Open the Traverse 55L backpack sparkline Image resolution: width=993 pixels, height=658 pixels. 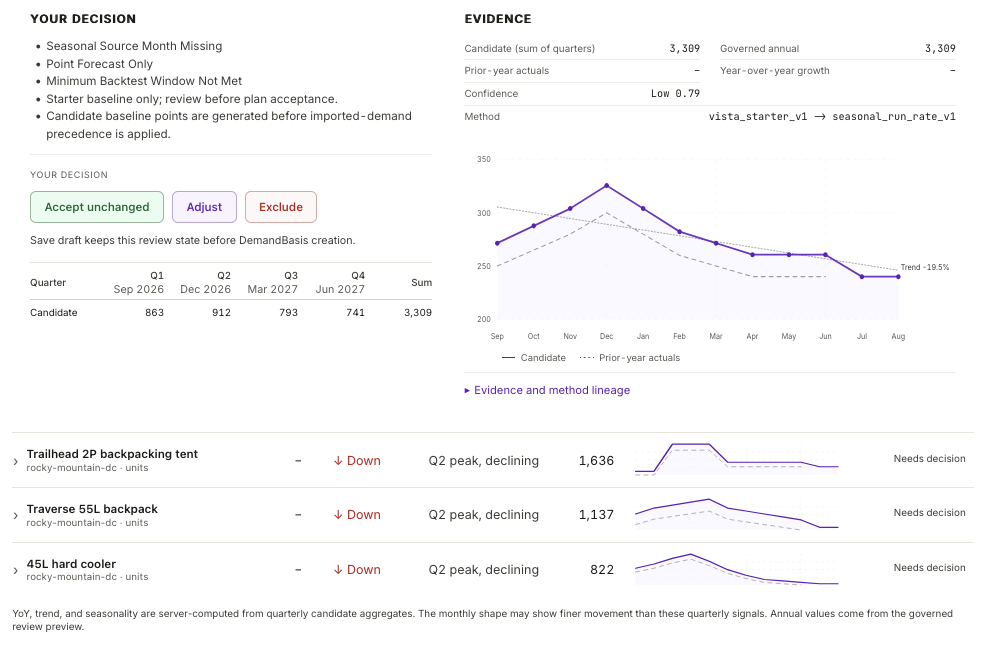[x=737, y=514]
